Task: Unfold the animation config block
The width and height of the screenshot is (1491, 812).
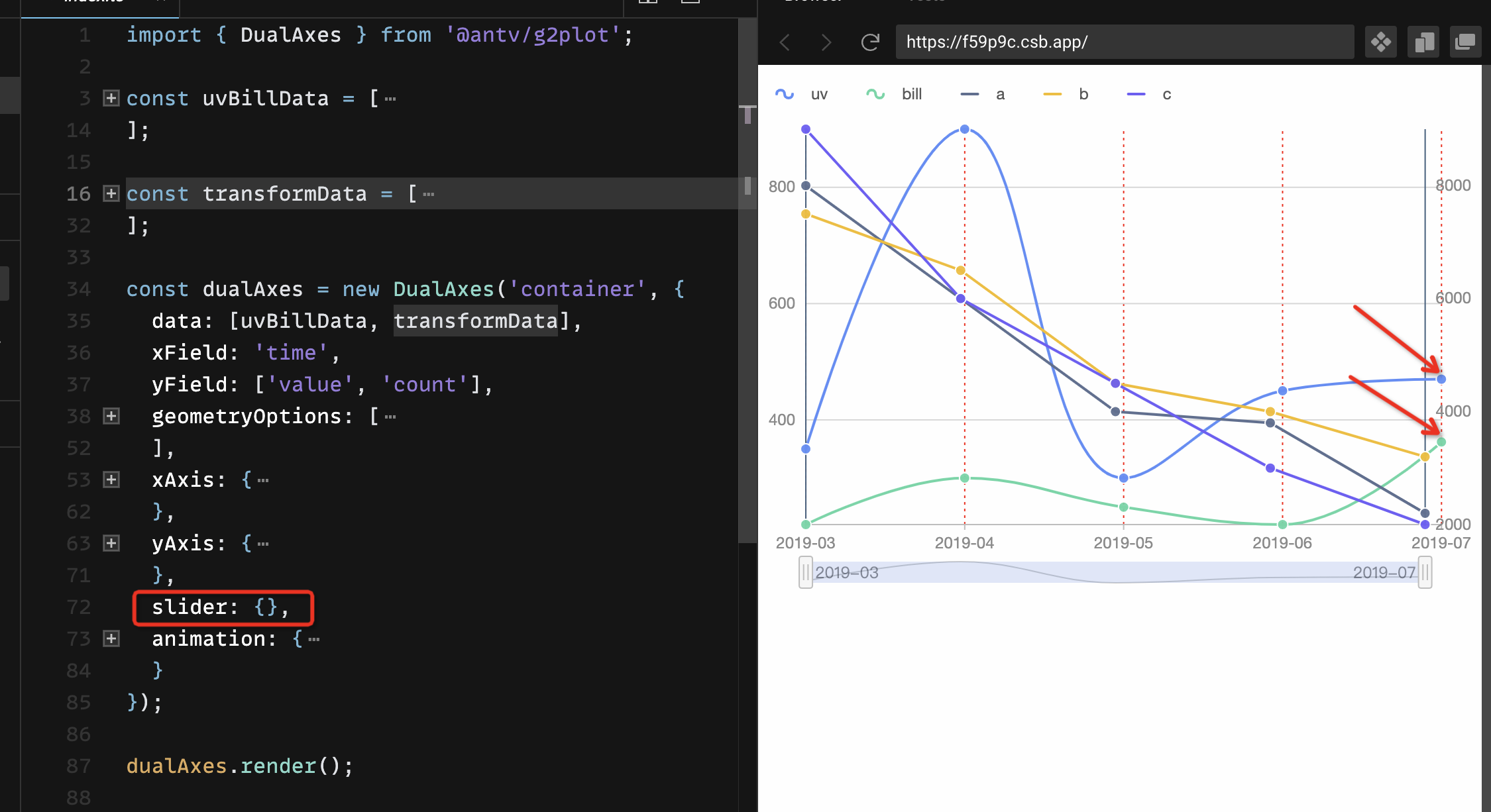Action: pyautogui.click(x=111, y=639)
